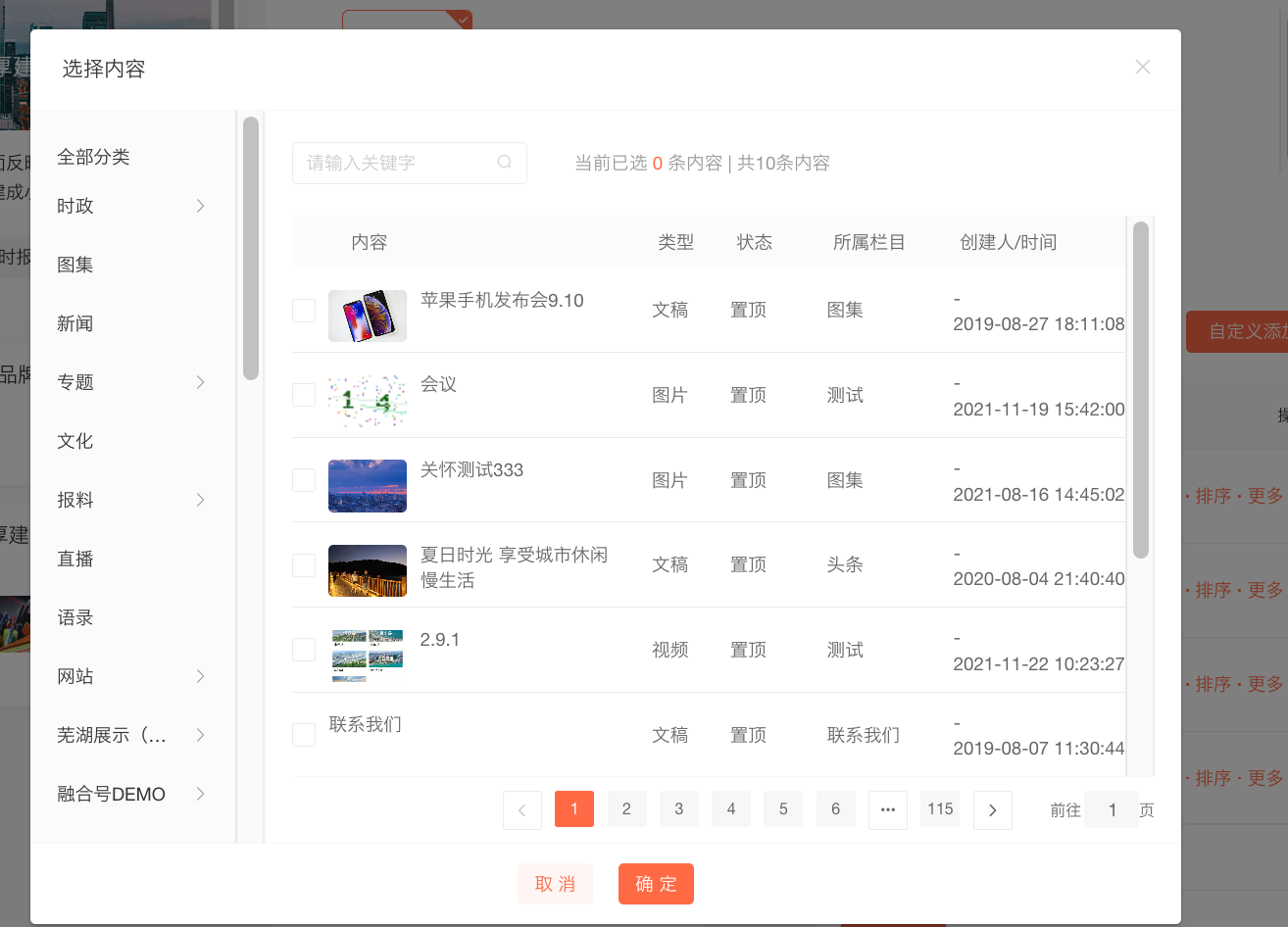Viewport: 1288px width, 927px height.
Task: Close the 选择内容 dialog
Action: [1142, 67]
